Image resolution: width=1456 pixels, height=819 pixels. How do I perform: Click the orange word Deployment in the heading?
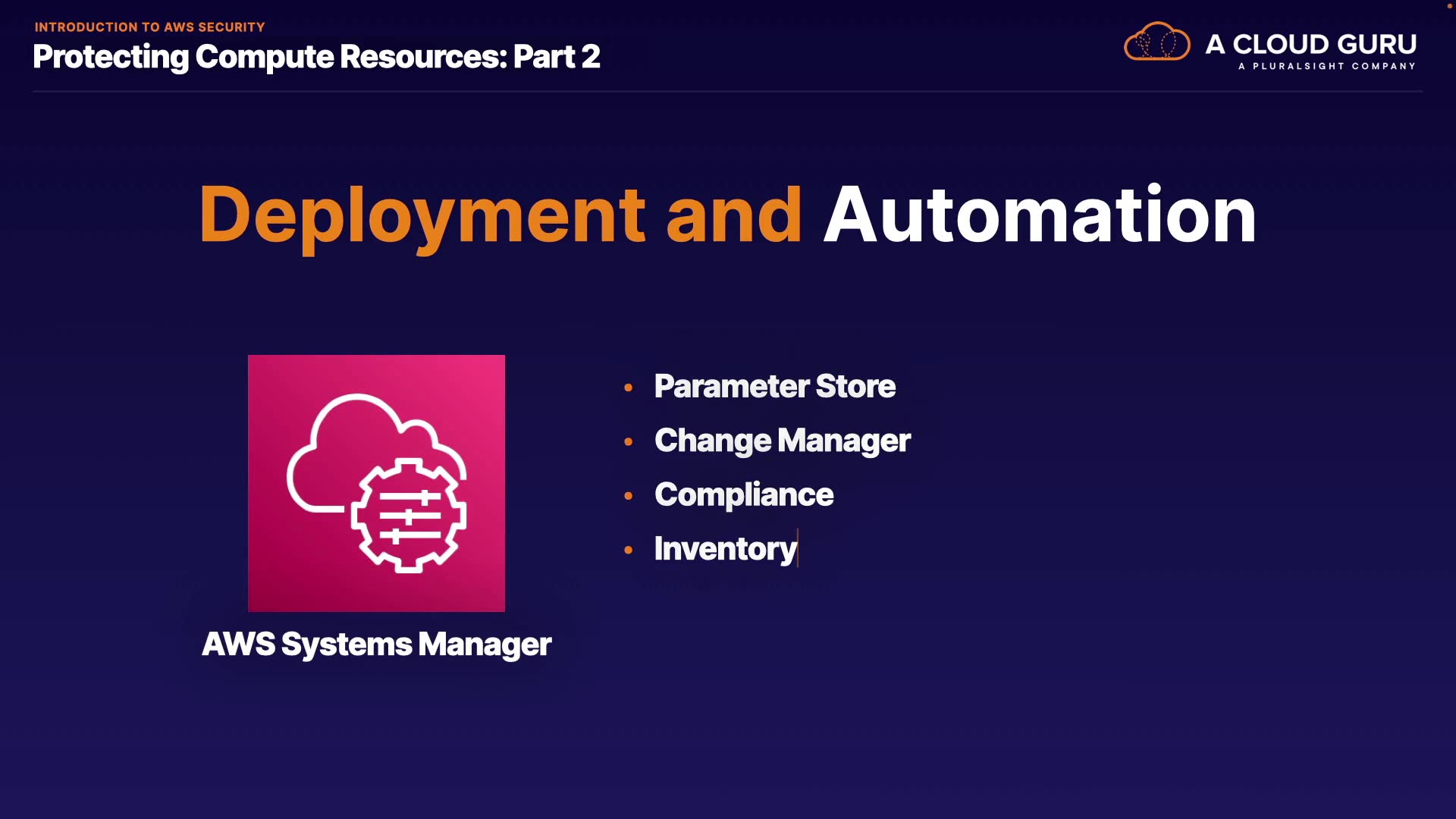click(421, 215)
